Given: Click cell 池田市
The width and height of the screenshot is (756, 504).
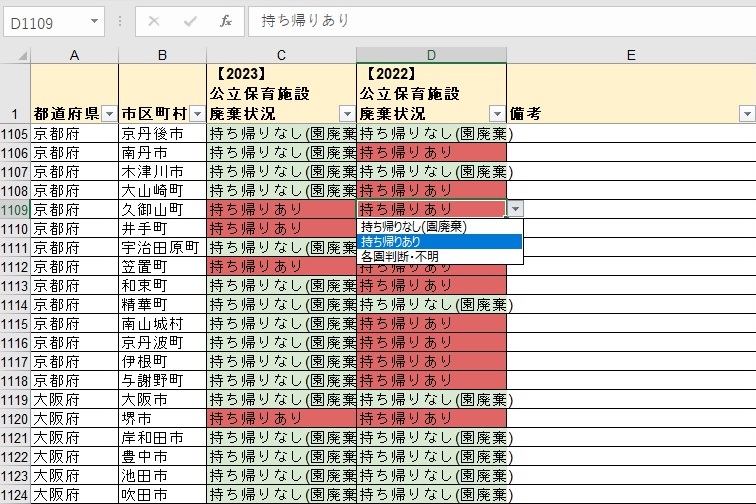Looking at the screenshot, I should pyautogui.click(x=162, y=476).
